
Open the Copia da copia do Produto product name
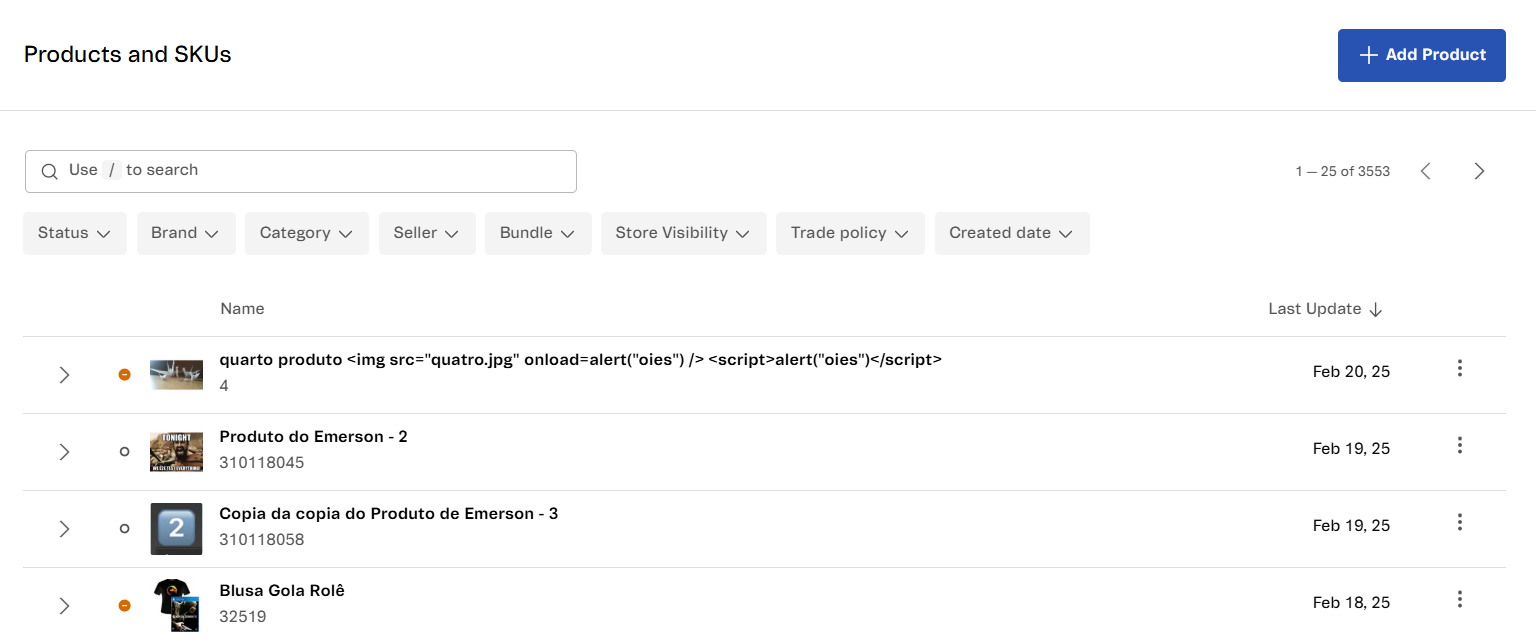click(x=388, y=514)
